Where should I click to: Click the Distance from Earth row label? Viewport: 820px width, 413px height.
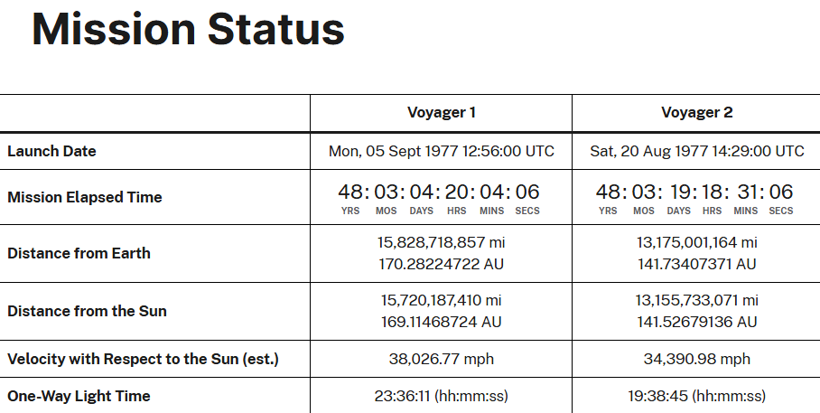coord(79,253)
